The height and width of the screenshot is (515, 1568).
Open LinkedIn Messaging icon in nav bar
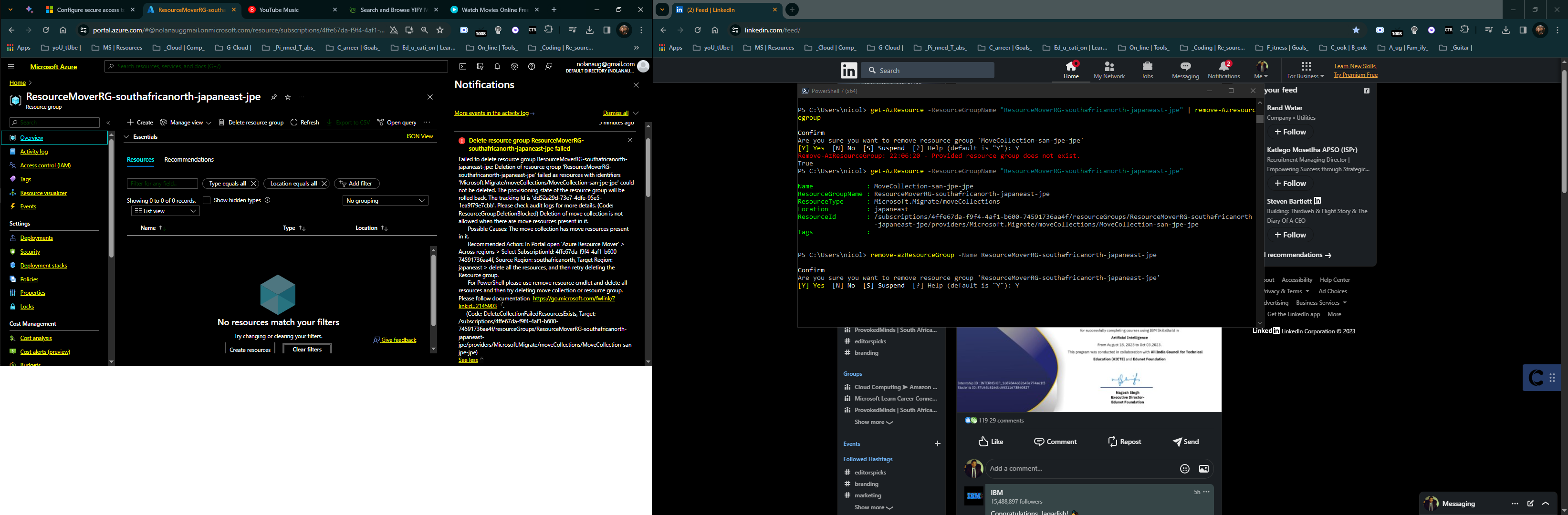[x=1186, y=70]
